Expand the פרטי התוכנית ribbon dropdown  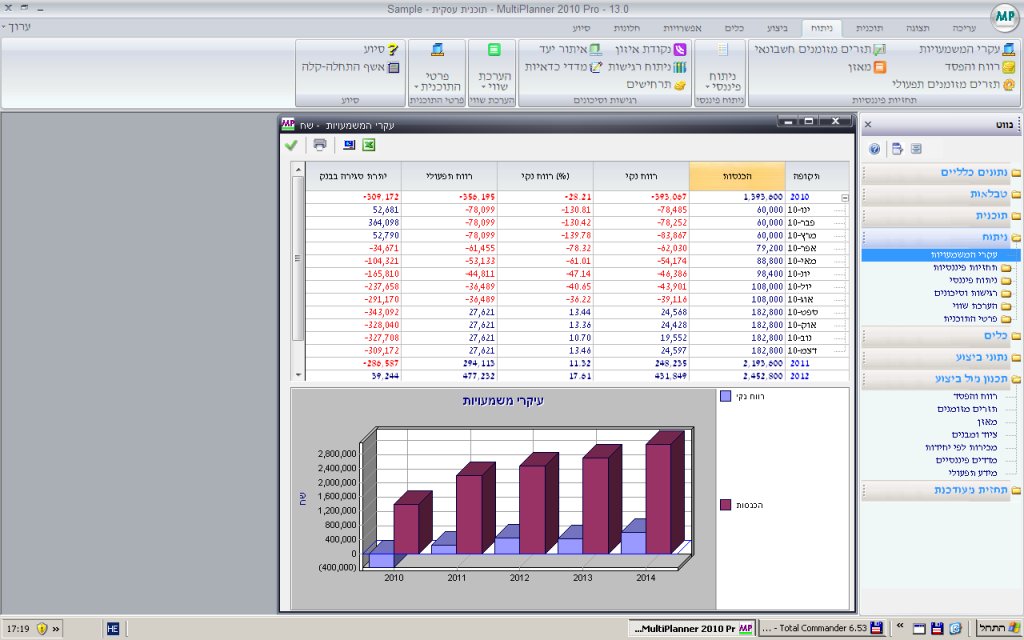(x=437, y=80)
